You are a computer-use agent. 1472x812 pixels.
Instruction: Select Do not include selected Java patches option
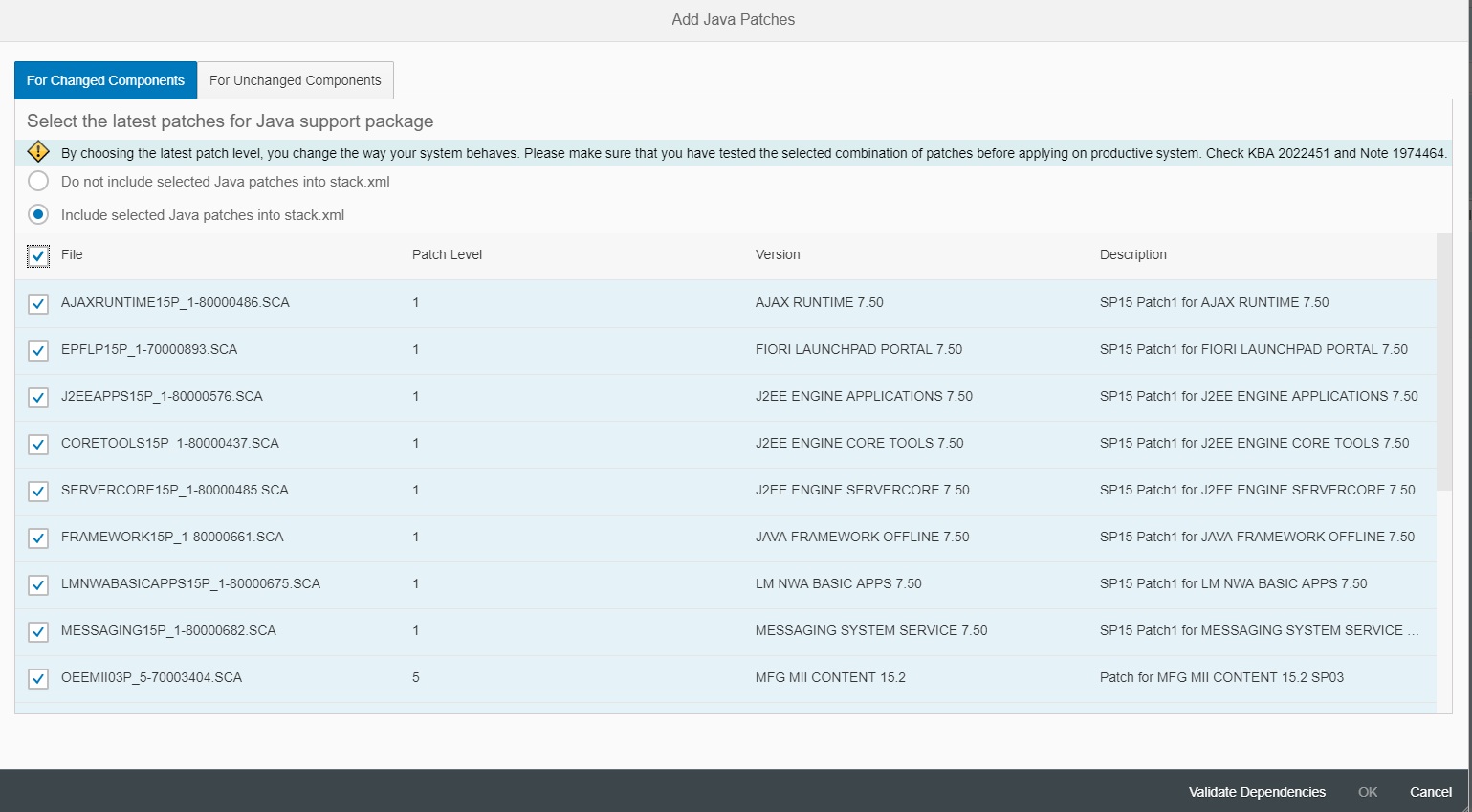pyautogui.click(x=38, y=181)
